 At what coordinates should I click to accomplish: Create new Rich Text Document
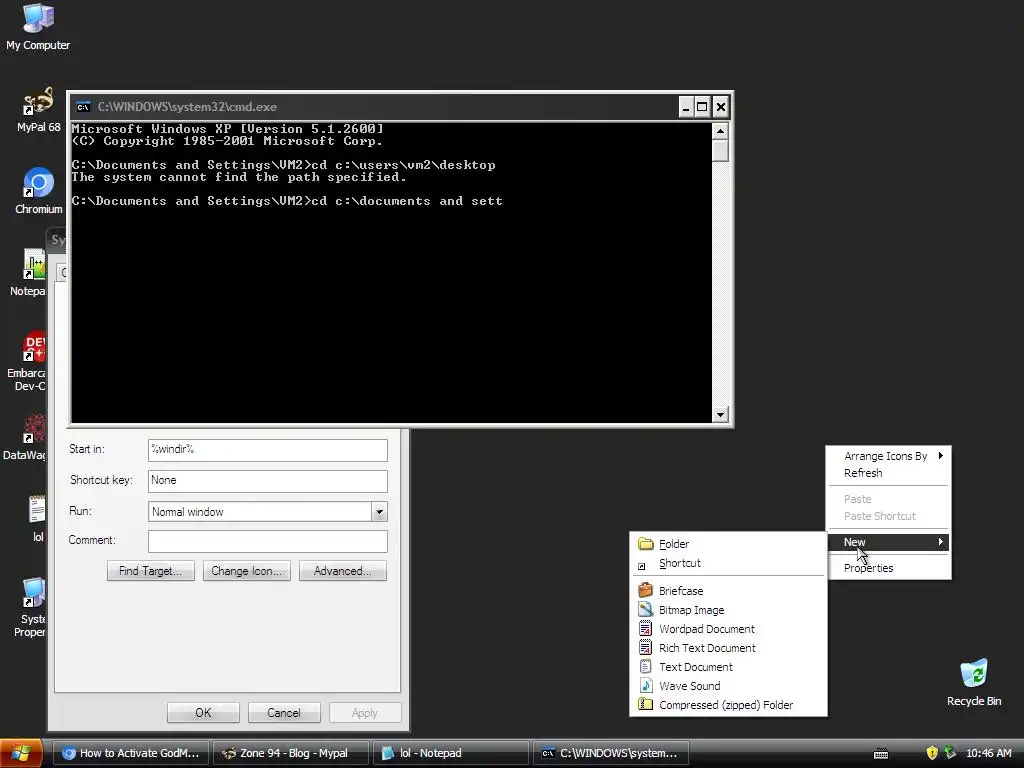(x=728, y=647)
